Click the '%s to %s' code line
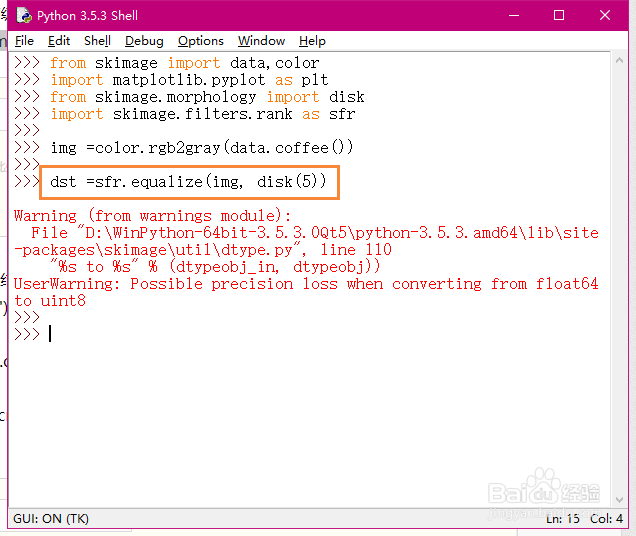This screenshot has height=536, width=636. click(215, 267)
